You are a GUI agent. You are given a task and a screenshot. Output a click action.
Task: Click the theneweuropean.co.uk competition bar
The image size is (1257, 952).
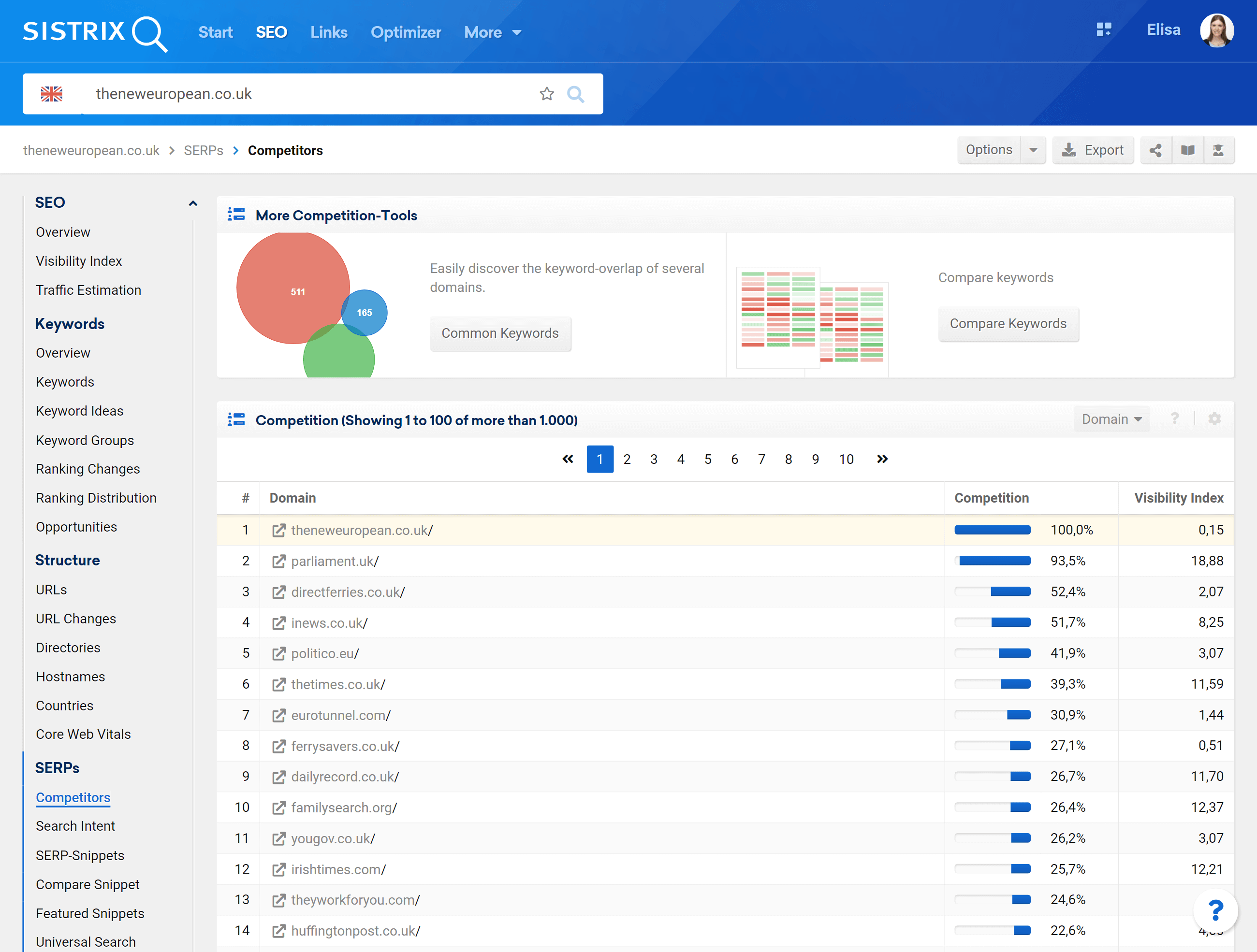pos(992,530)
